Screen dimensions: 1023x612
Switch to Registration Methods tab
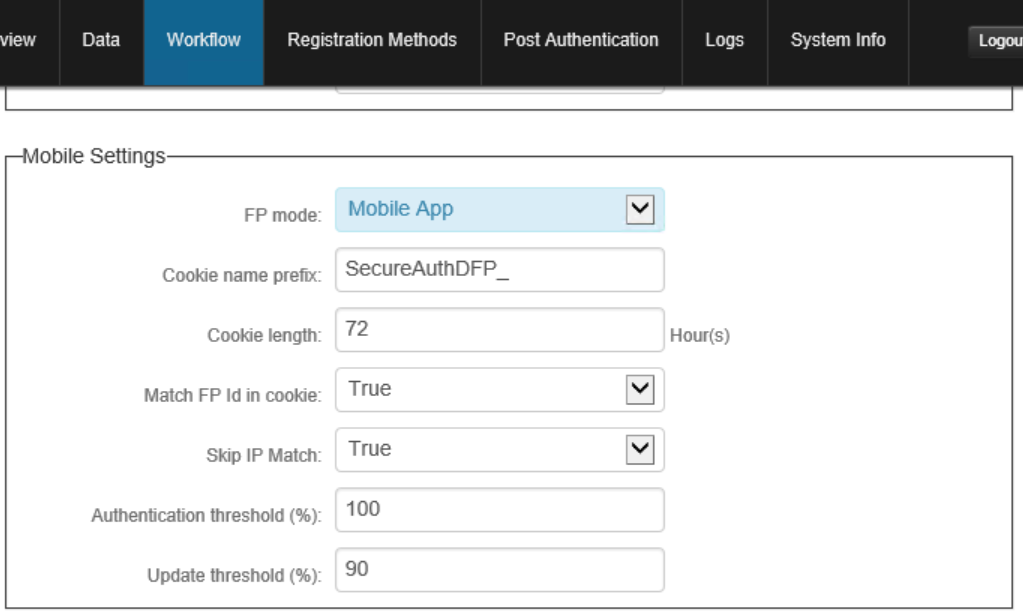[x=372, y=40]
